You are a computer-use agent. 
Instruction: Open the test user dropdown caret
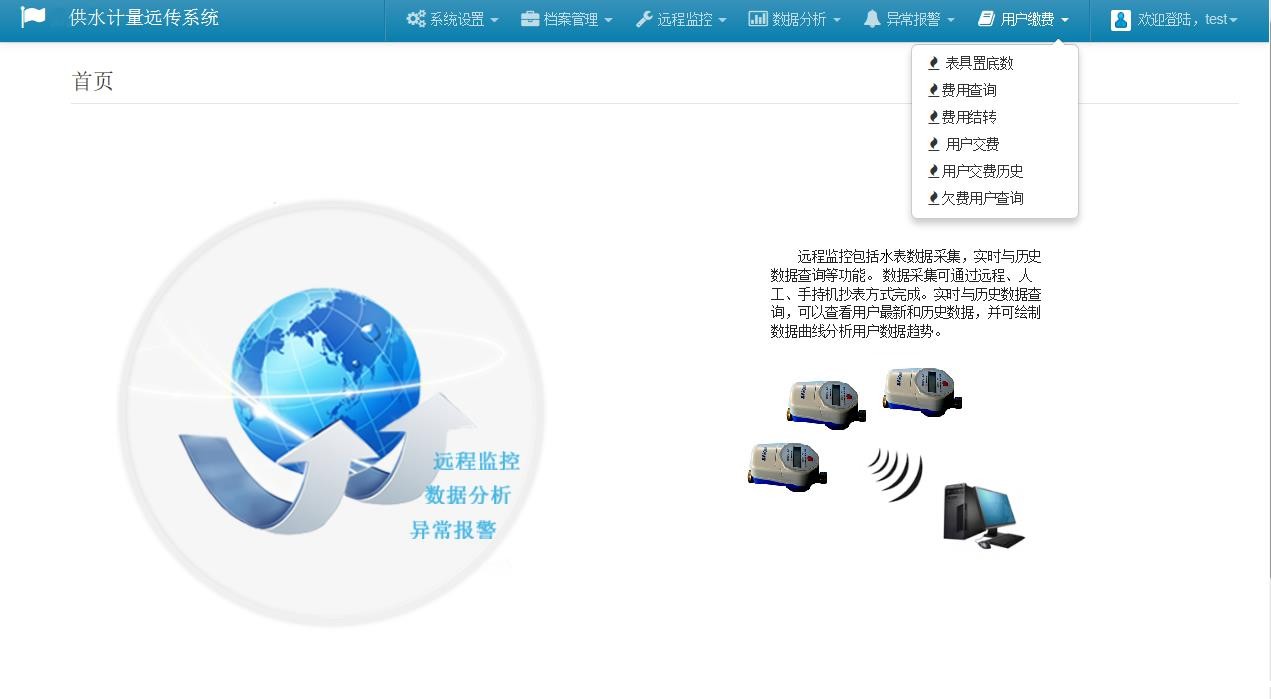[x=1233, y=21]
